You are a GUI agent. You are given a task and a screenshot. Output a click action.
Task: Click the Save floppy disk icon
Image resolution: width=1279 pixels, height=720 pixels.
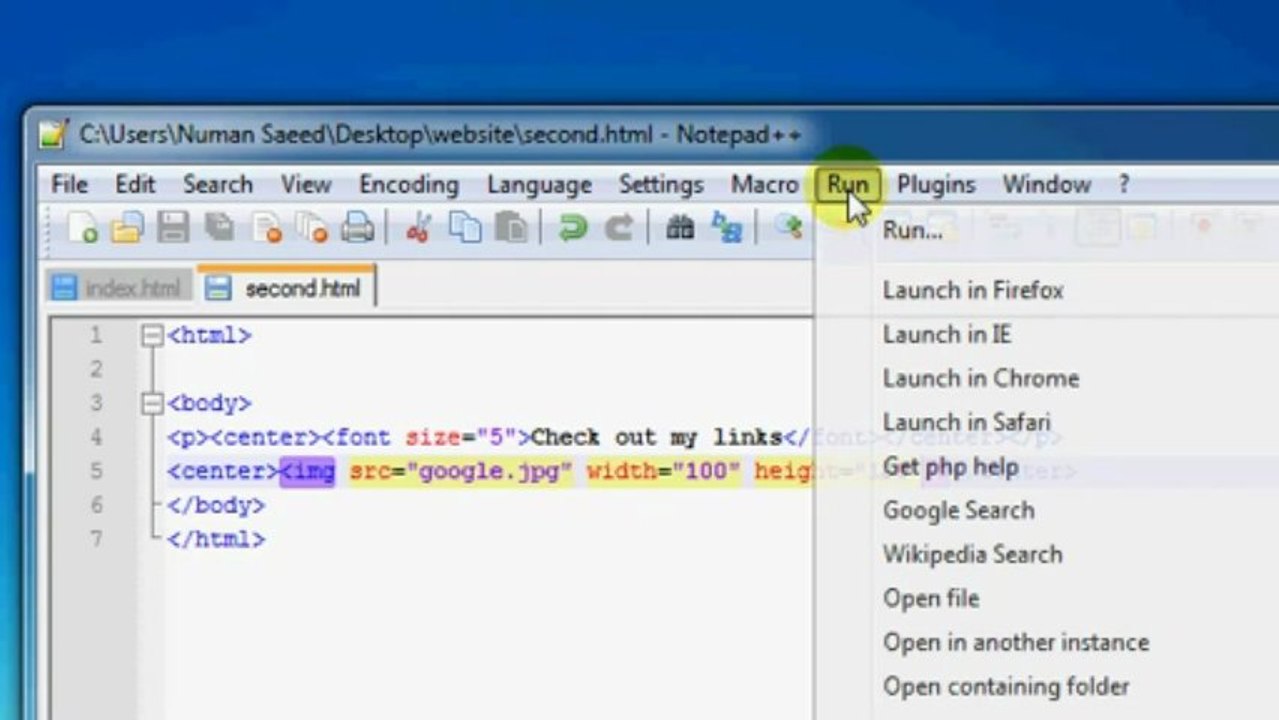coord(173,228)
